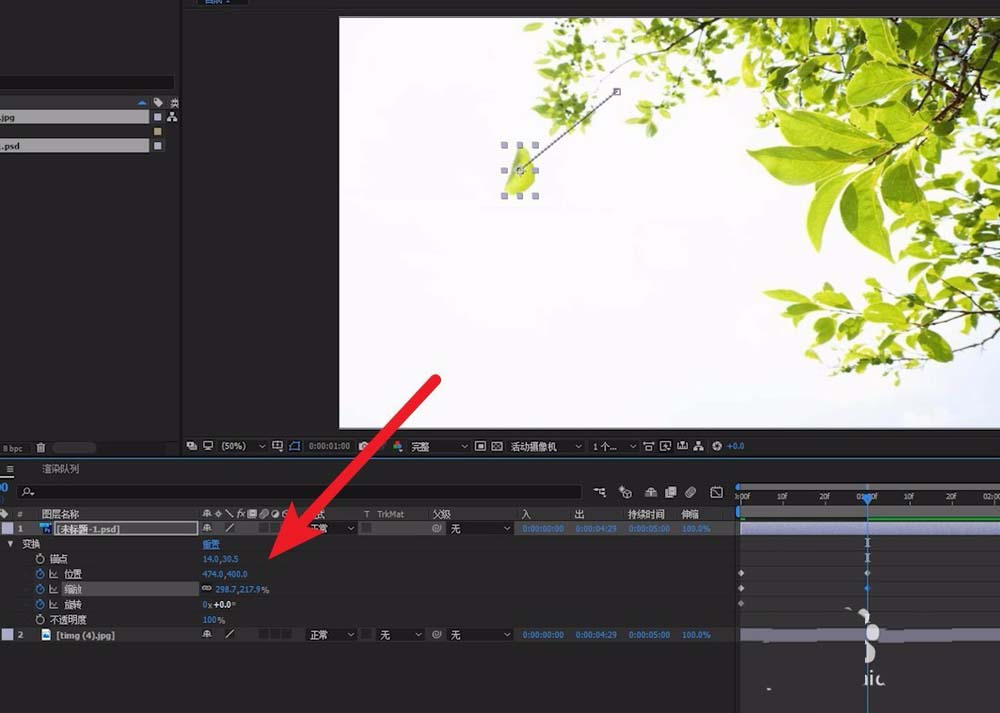Select the .psd item in project panel

point(74,145)
